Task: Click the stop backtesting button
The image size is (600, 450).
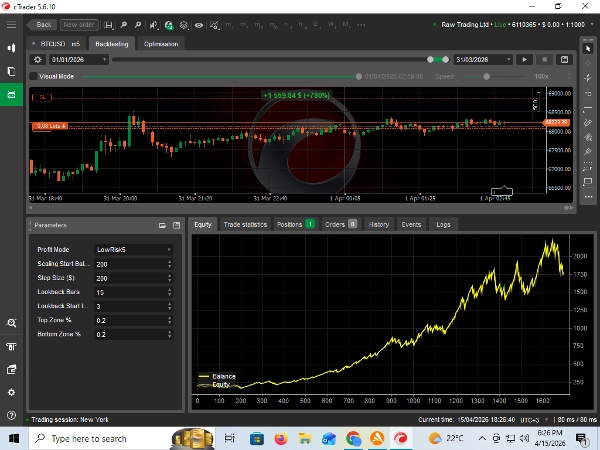Action: coord(545,60)
